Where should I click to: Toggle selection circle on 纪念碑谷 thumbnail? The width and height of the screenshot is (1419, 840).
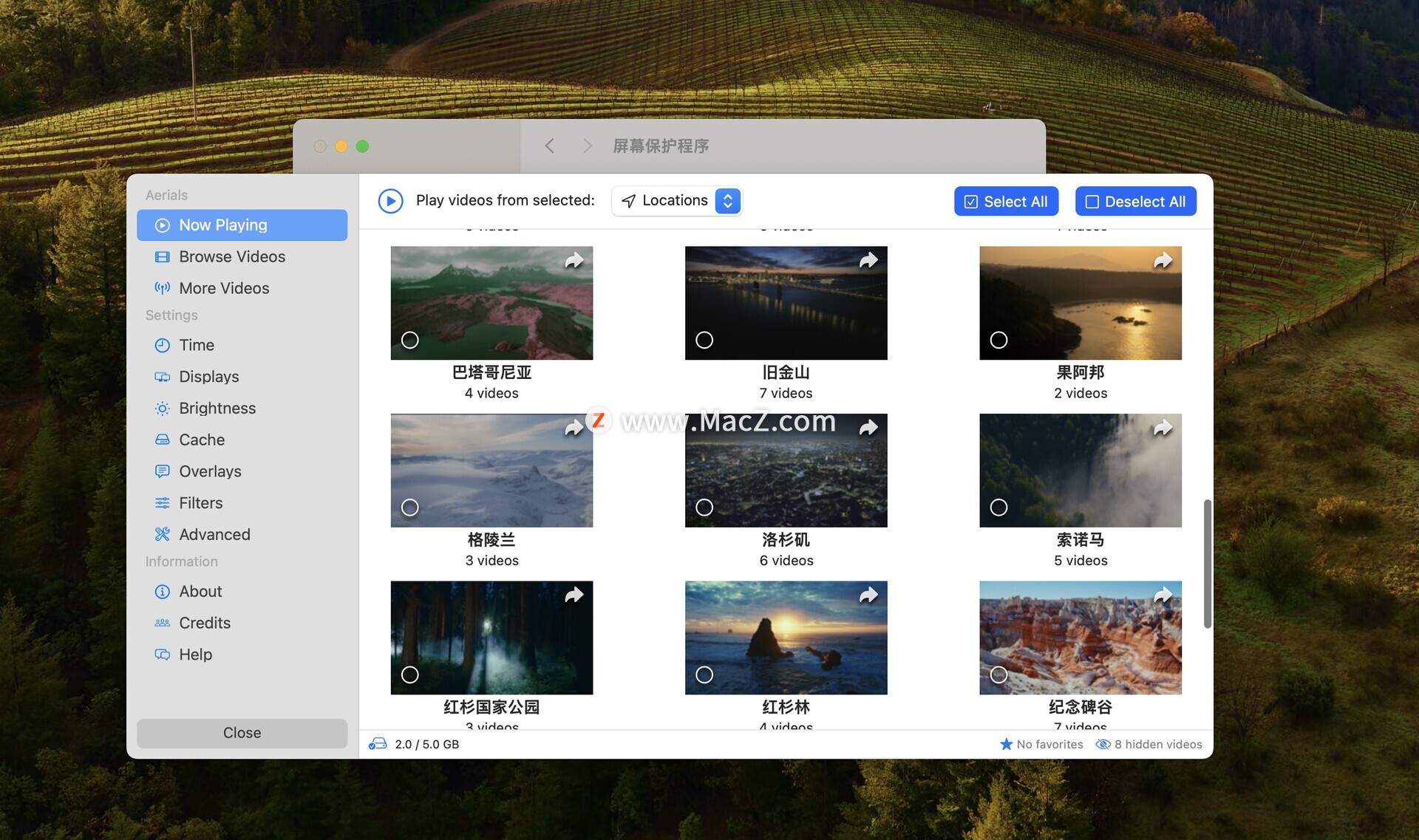pos(998,675)
